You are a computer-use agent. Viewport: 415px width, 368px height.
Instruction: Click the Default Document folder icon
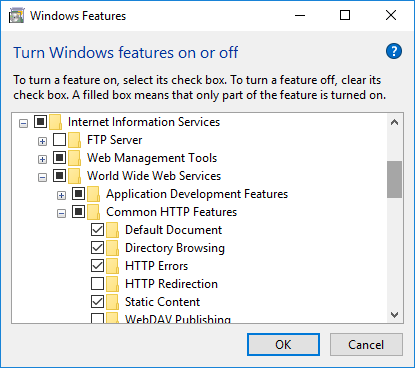(112, 230)
